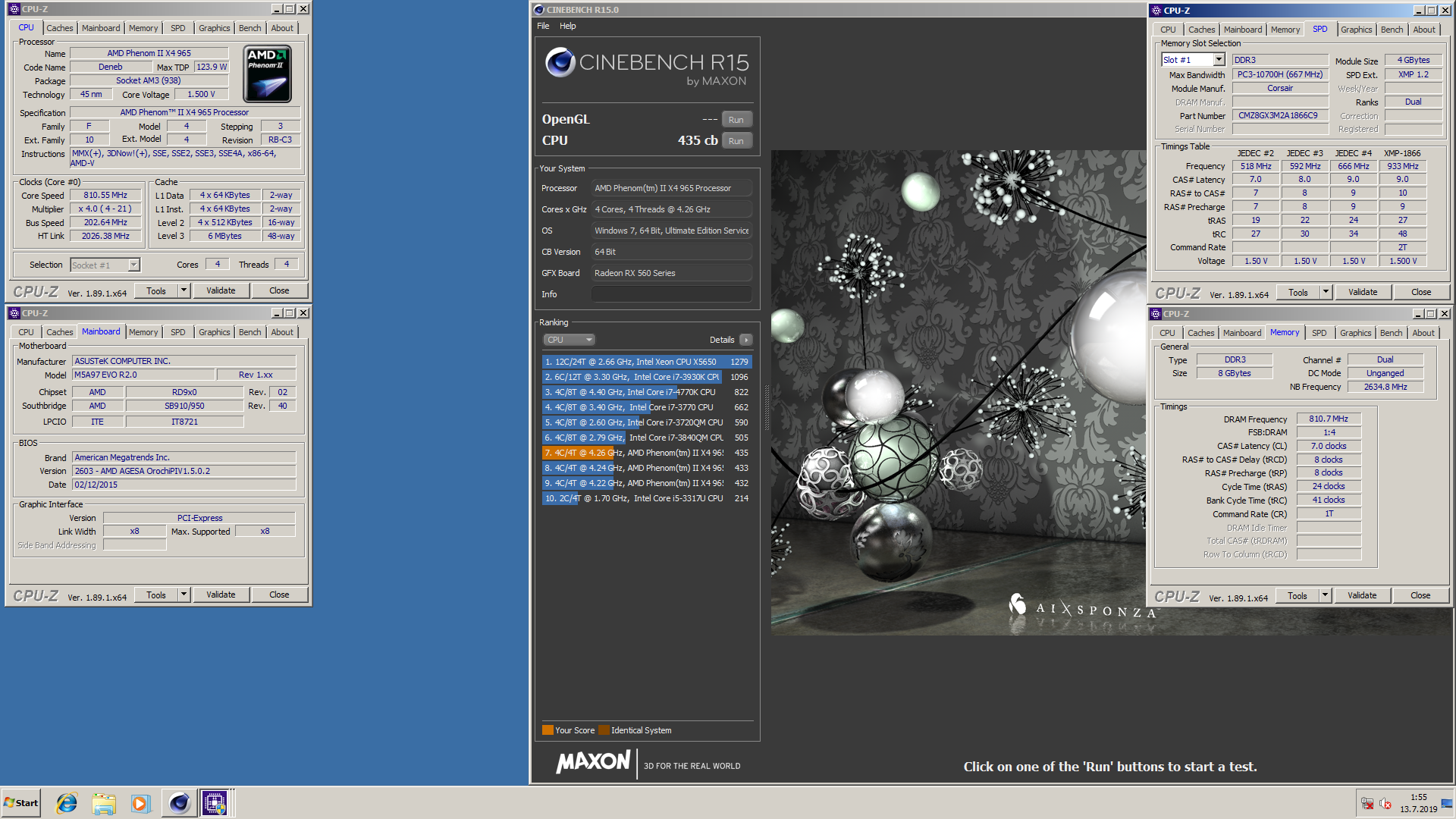
Task: Launch Windows Media Player from taskbar
Action: tap(141, 803)
